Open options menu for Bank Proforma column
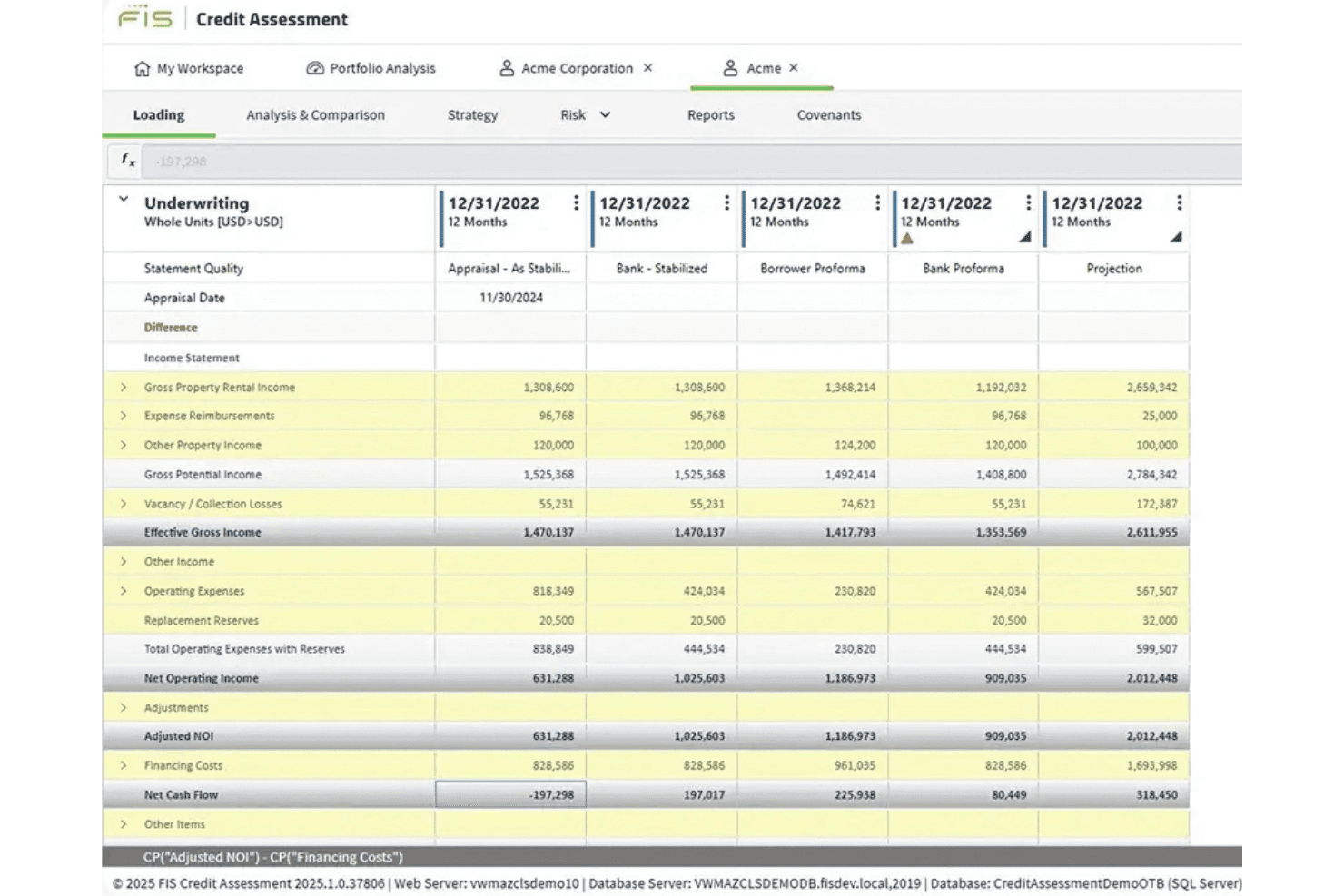Screen dimensions: 1344x896 (1028, 203)
